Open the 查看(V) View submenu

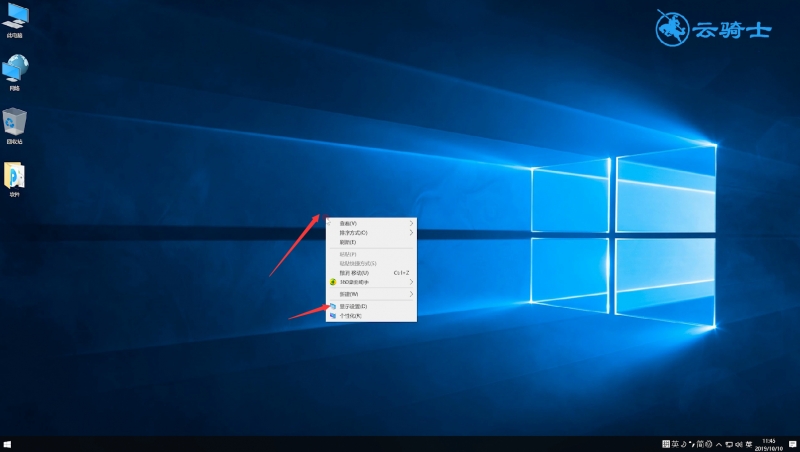[x=371, y=223]
